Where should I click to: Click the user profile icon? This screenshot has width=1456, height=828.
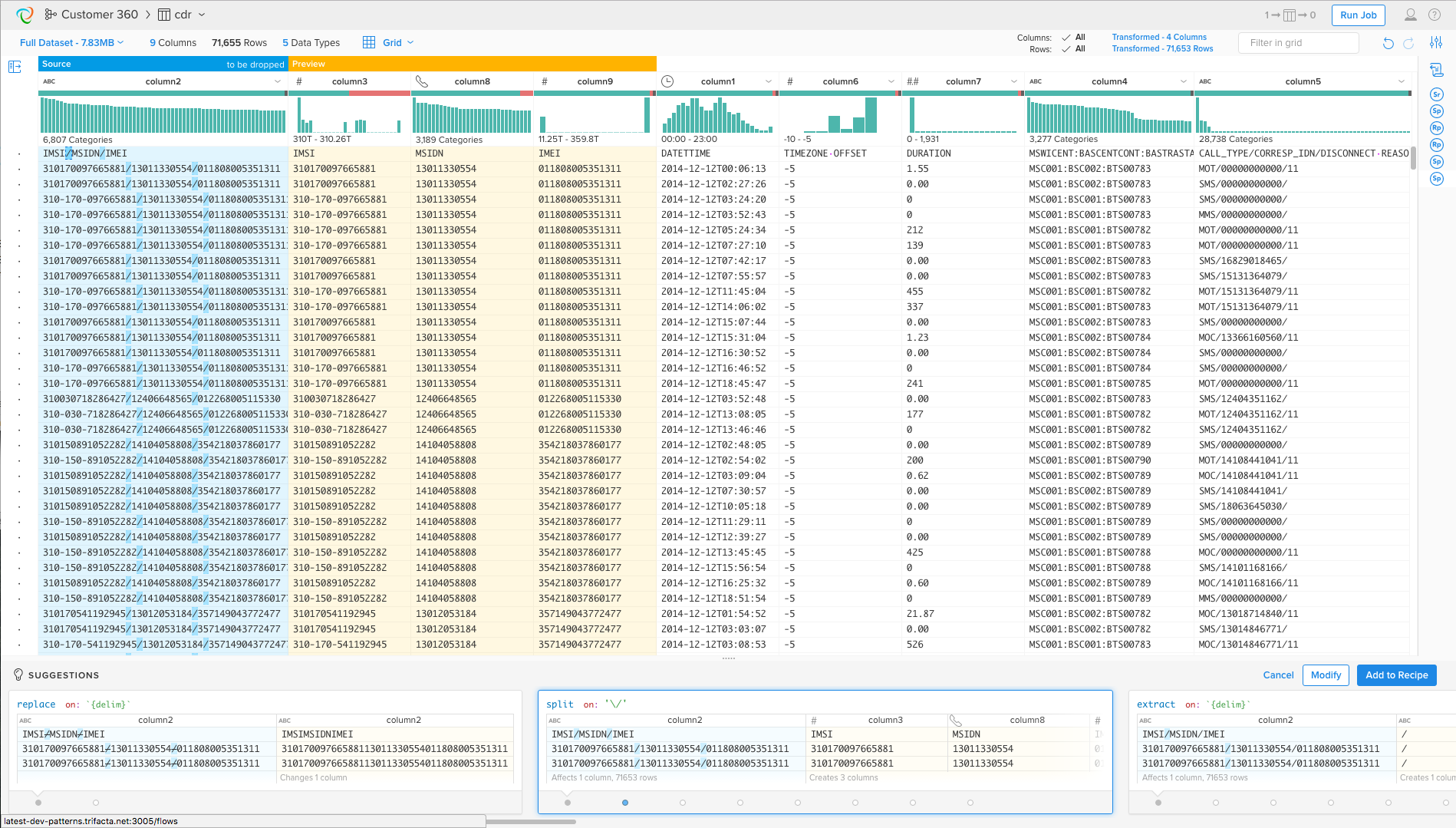click(x=1412, y=14)
